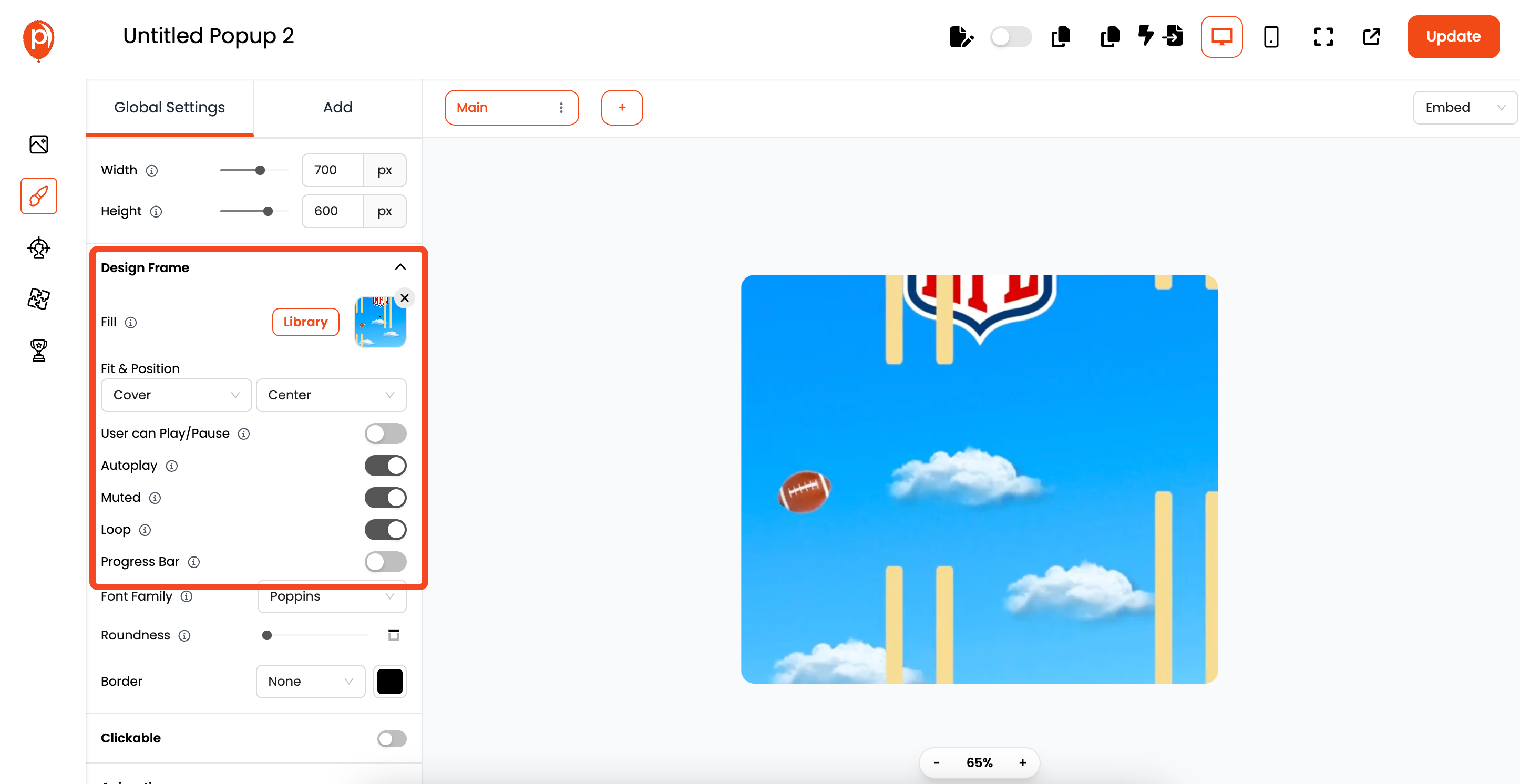Switch to Global Settings tab
Viewport: 1520px width, 784px height.
coord(169,107)
